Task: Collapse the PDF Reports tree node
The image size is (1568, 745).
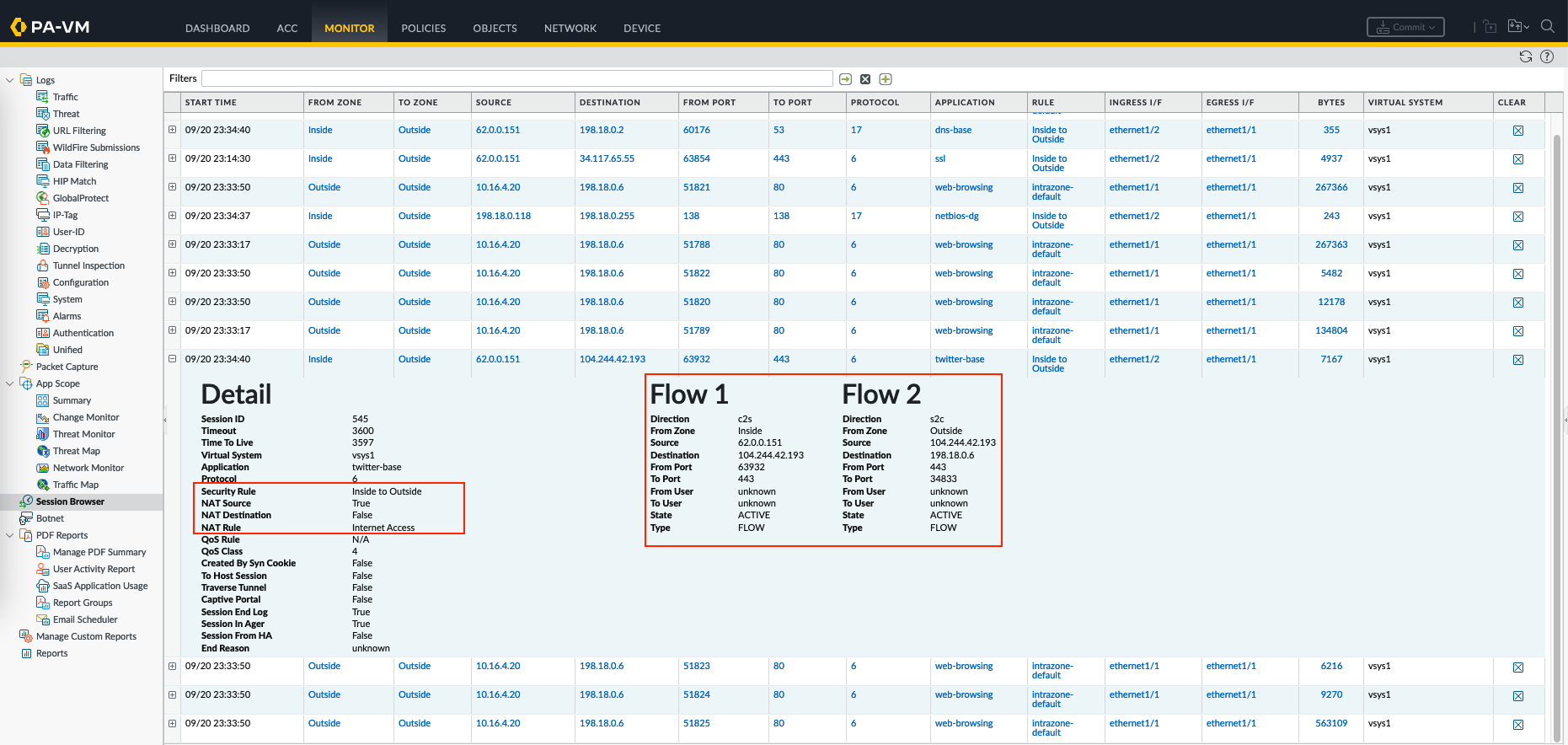Action: pos(10,535)
